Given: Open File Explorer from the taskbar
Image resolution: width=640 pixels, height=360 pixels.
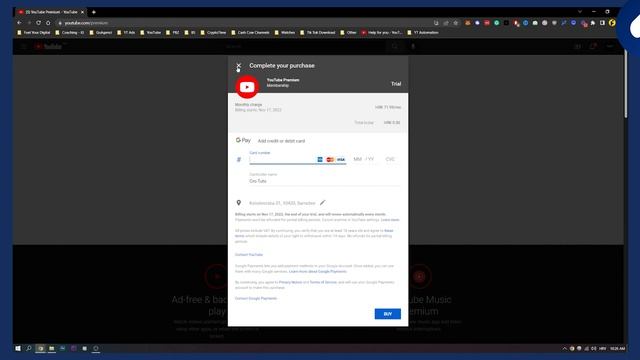Looking at the screenshot, I should (51, 348).
